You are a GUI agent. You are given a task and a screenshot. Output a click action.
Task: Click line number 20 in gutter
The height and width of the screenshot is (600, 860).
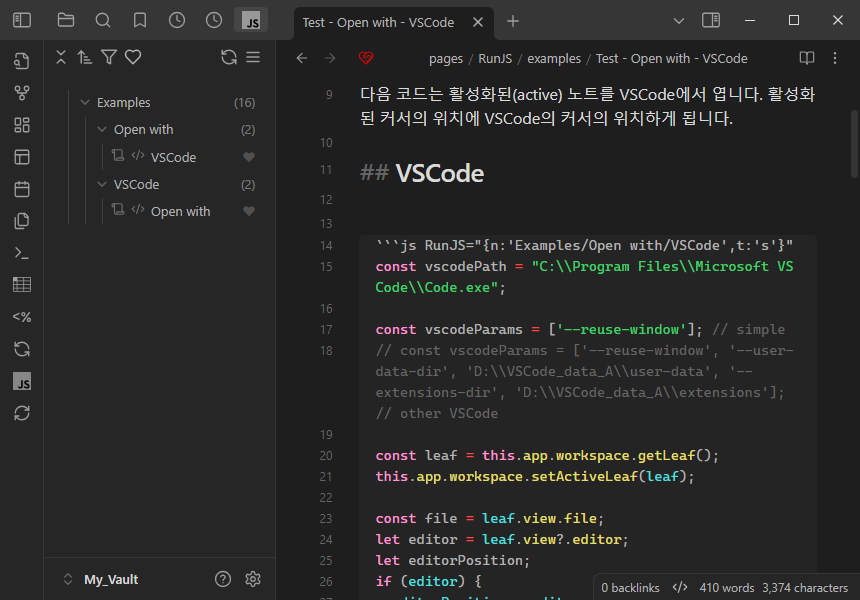(326, 456)
